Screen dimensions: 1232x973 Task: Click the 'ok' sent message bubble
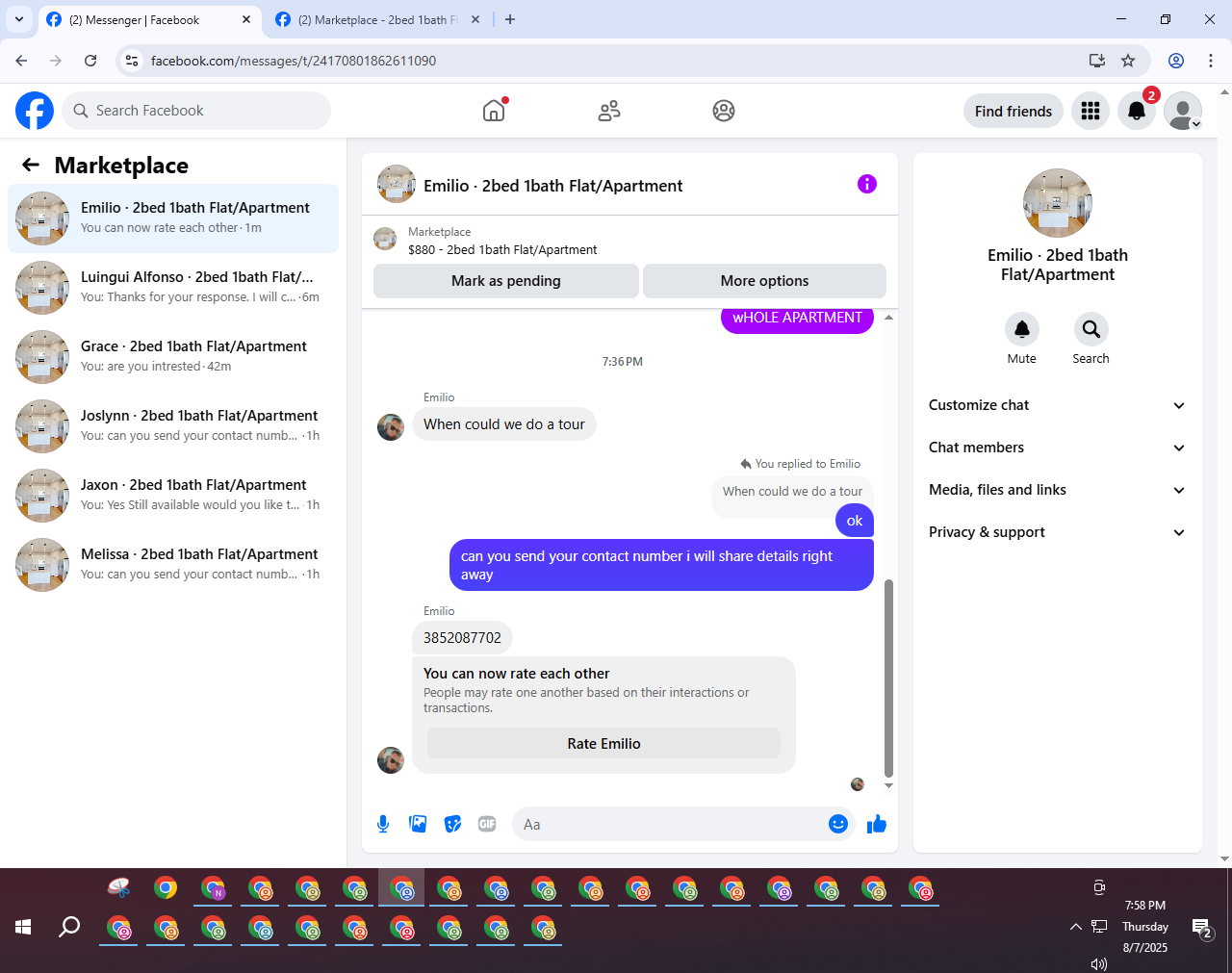point(855,521)
